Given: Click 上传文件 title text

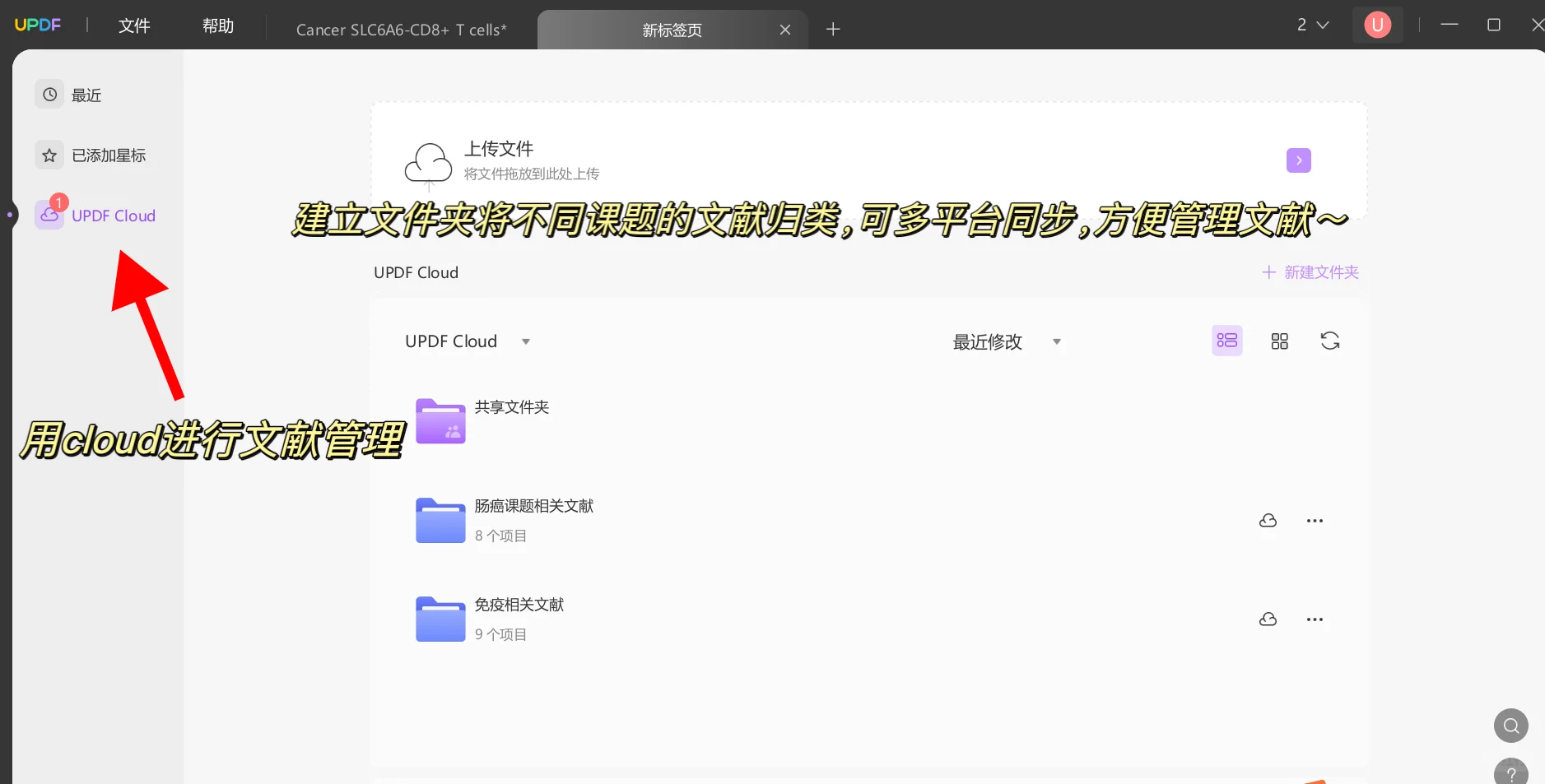Looking at the screenshot, I should tap(499, 149).
